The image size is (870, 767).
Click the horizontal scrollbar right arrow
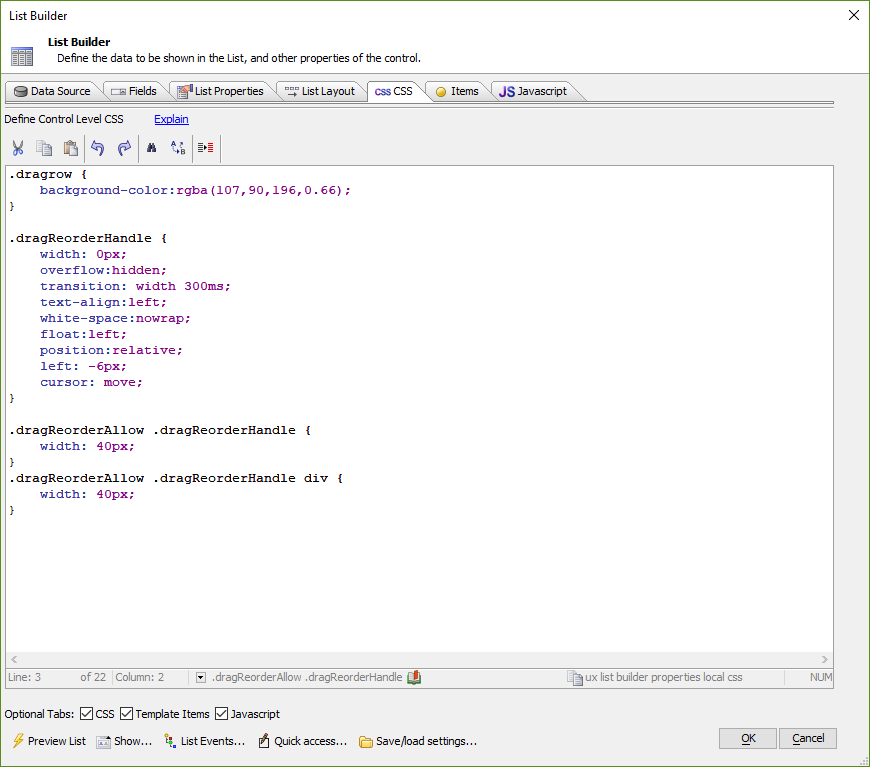tap(825, 659)
